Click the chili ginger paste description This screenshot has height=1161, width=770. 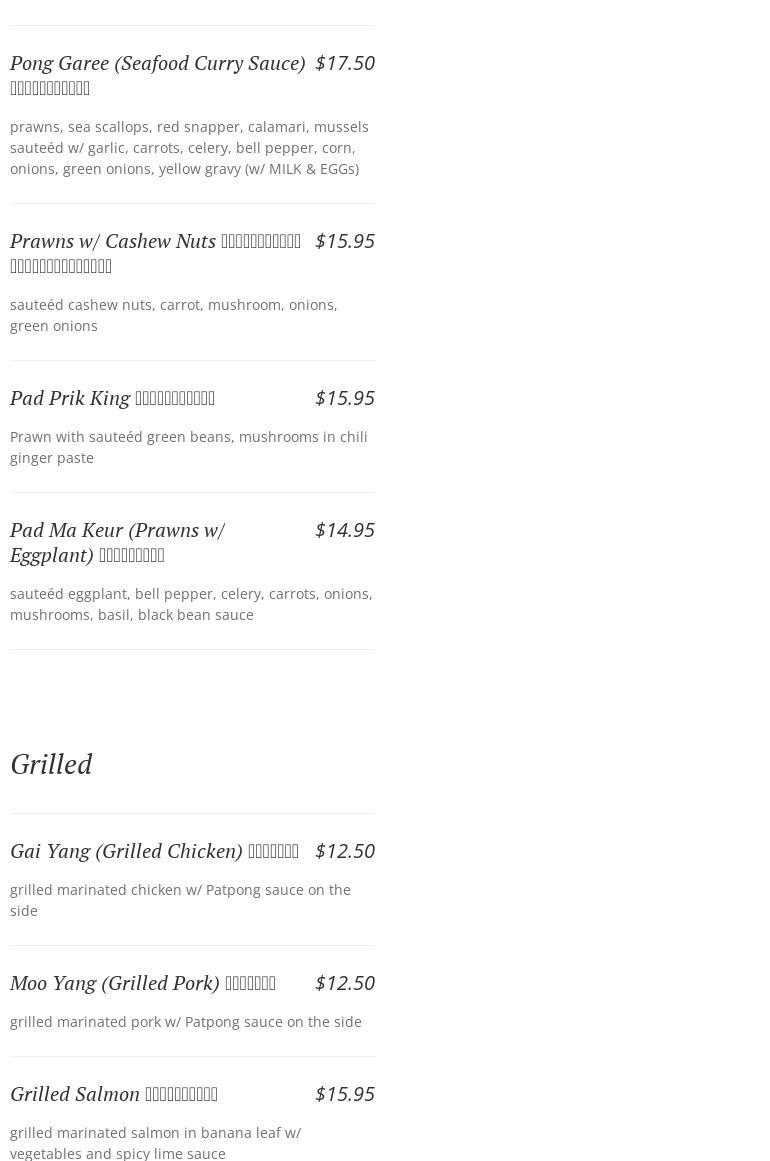pyautogui.click(x=188, y=447)
